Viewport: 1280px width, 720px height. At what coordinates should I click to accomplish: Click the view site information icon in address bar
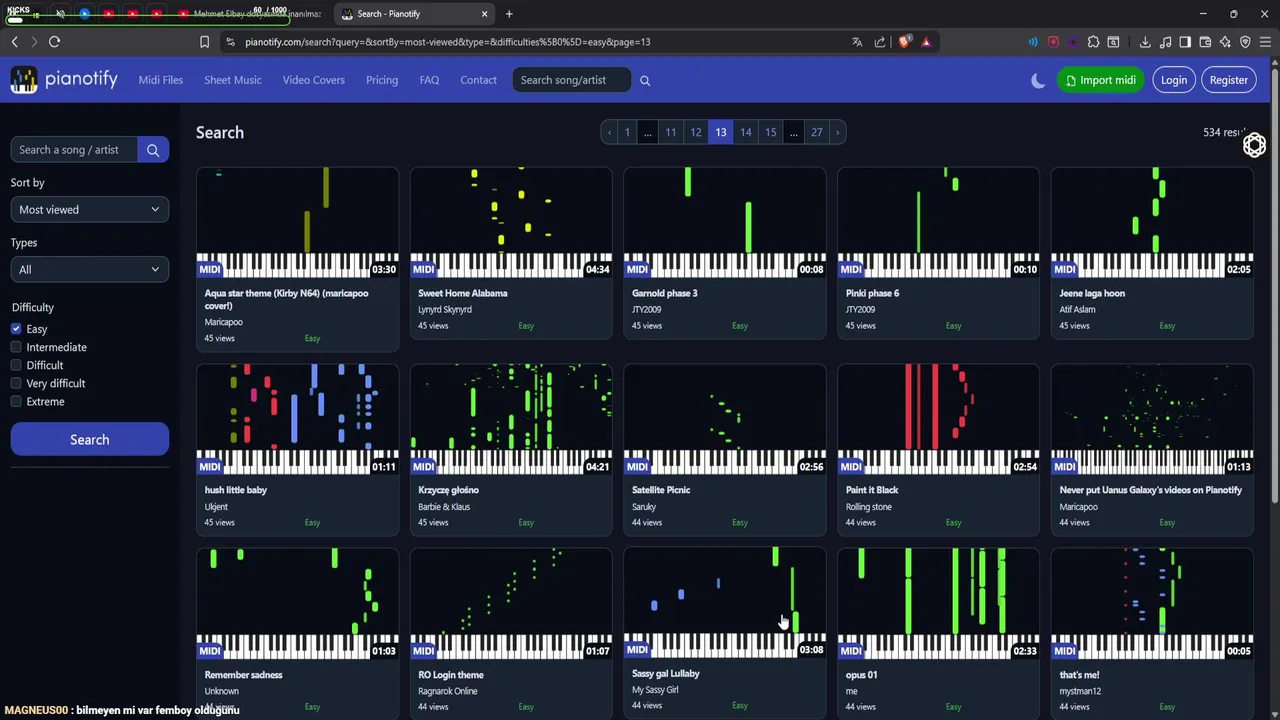point(230,42)
